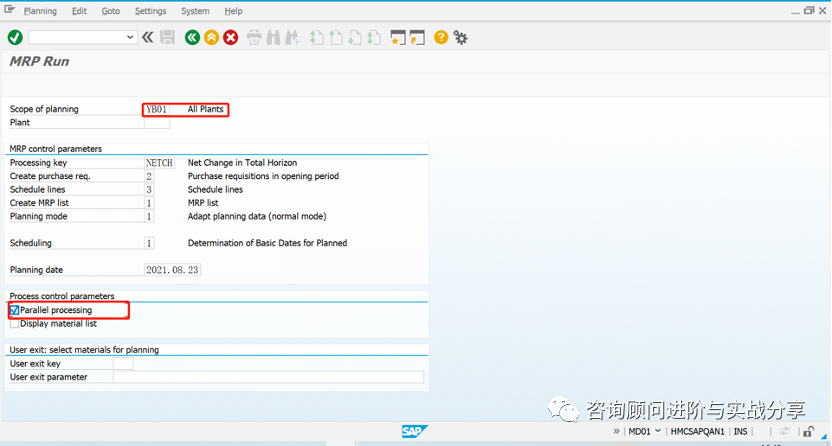Open the Planning menu
The image size is (832, 446).
[x=40, y=11]
